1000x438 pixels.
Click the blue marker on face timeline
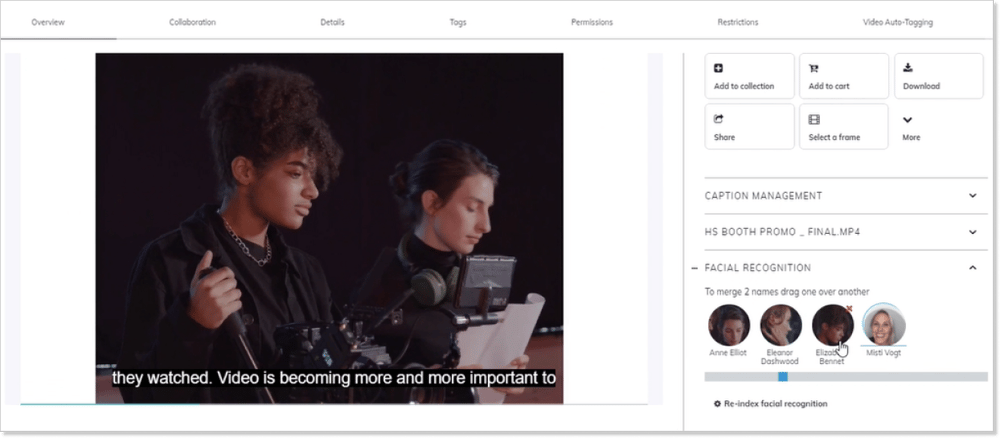click(783, 377)
